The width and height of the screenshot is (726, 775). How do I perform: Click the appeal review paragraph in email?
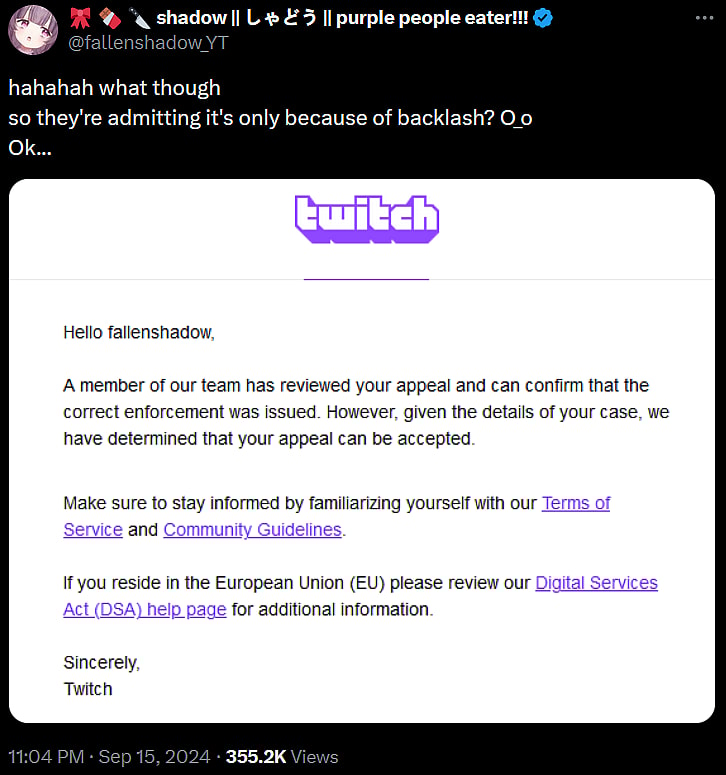(365, 411)
